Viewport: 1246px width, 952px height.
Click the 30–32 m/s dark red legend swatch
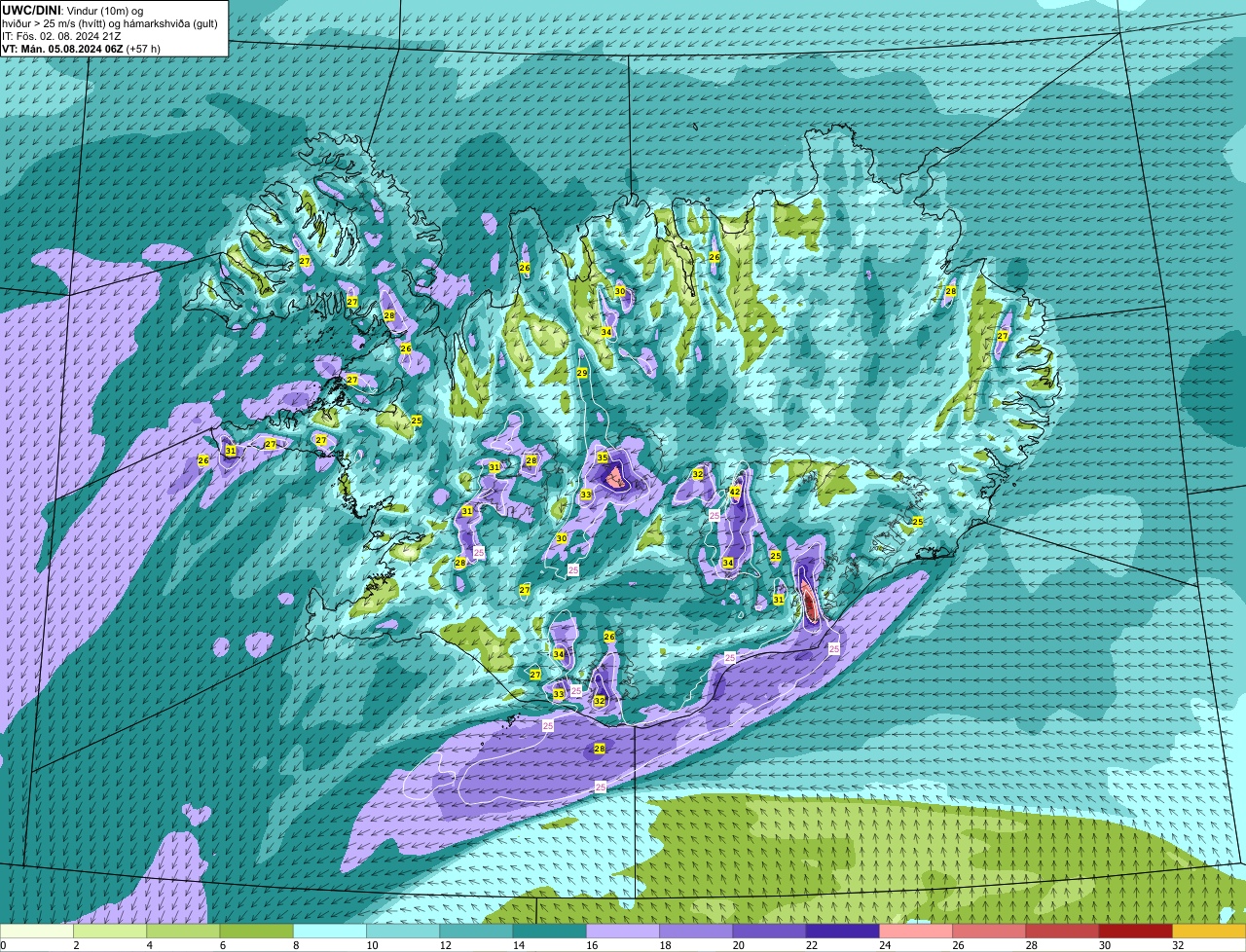[x=1136, y=932]
